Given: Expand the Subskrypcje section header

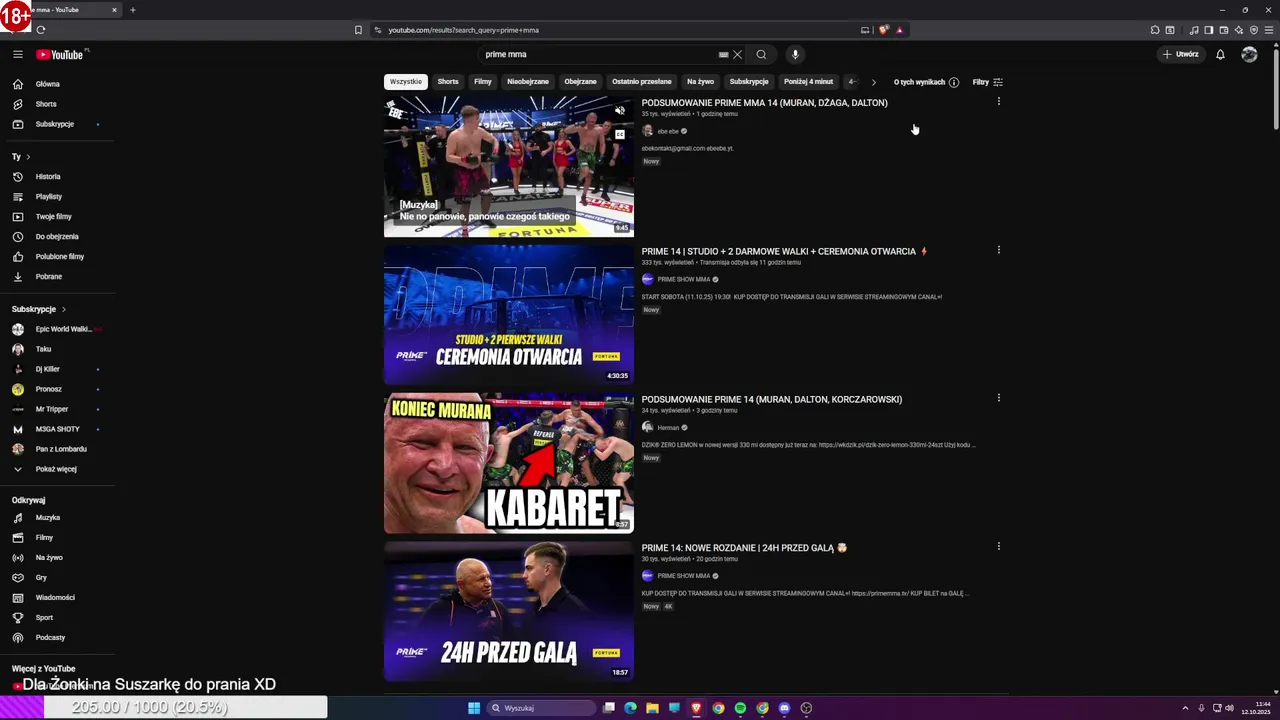Looking at the screenshot, I should (39, 309).
